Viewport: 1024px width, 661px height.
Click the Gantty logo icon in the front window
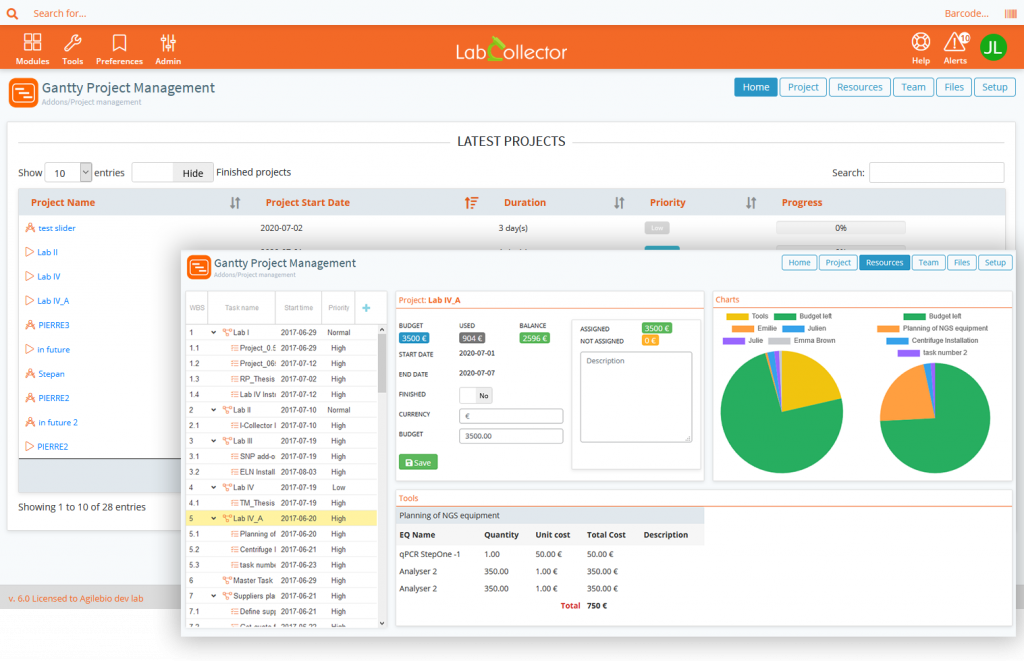(x=199, y=267)
